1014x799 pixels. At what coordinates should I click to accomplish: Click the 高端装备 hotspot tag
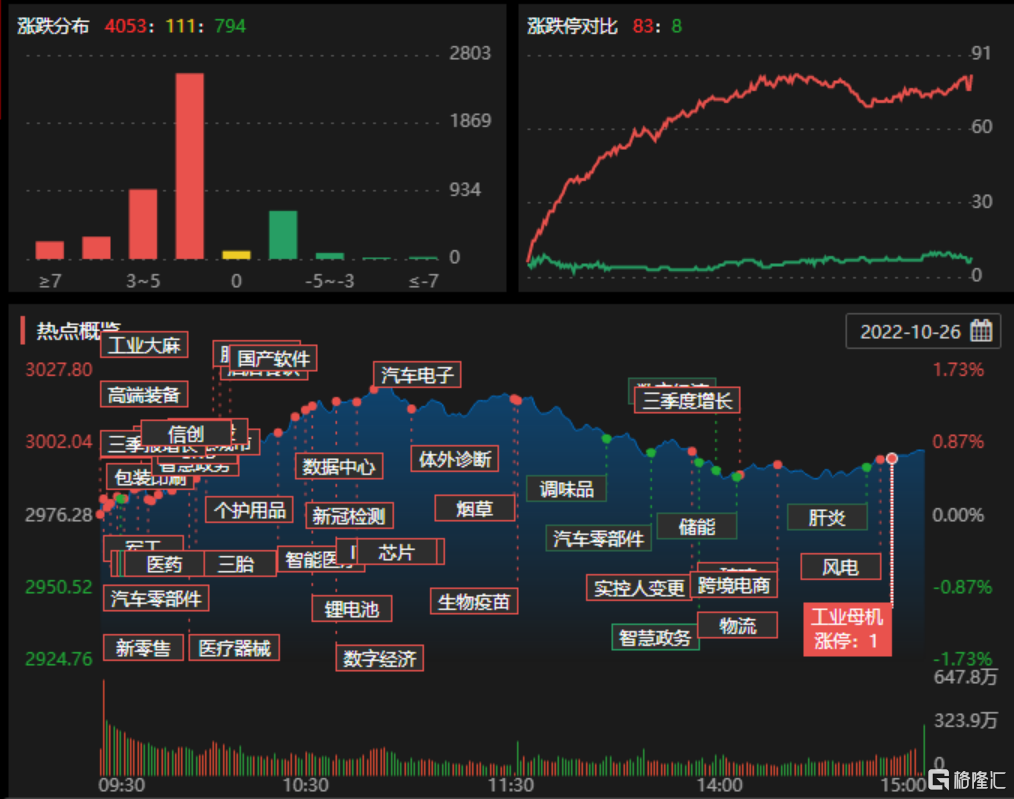coord(144,394)
